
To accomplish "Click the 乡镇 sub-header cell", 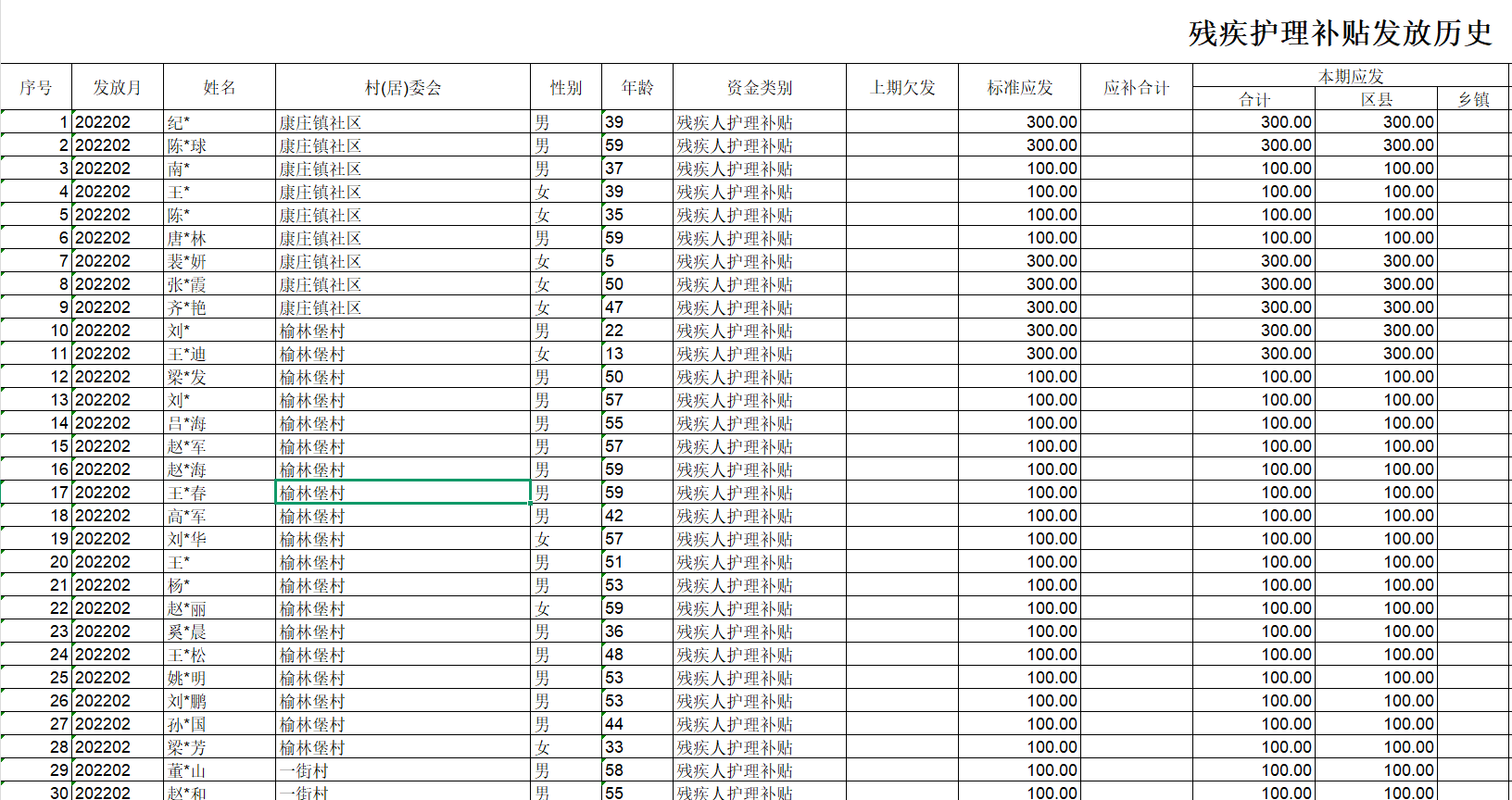I will (x=1474, y=99).
